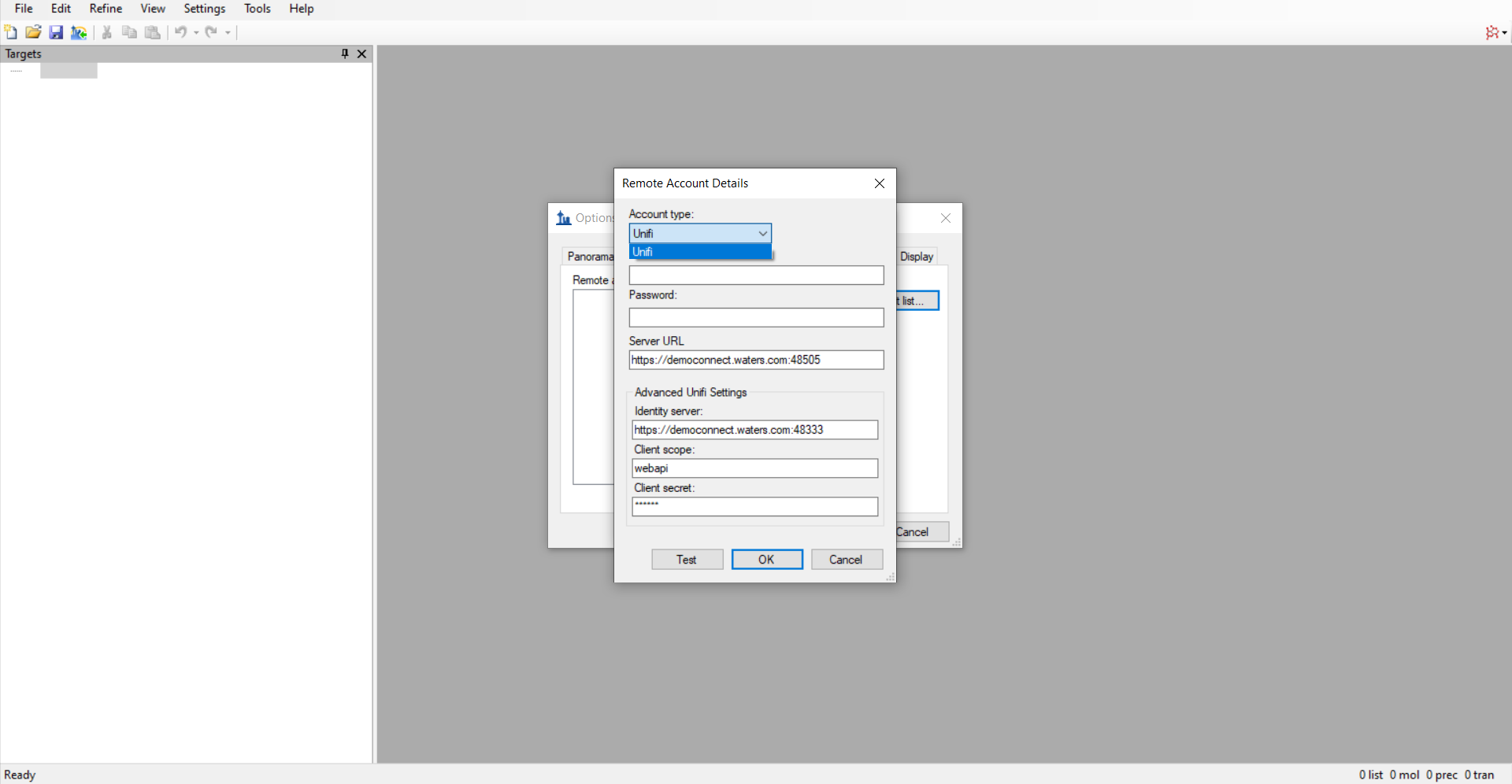Screen dimensions: 1512x784
Task: Cancel the Remote Account Details dialog
Action: tap(846, 560)
